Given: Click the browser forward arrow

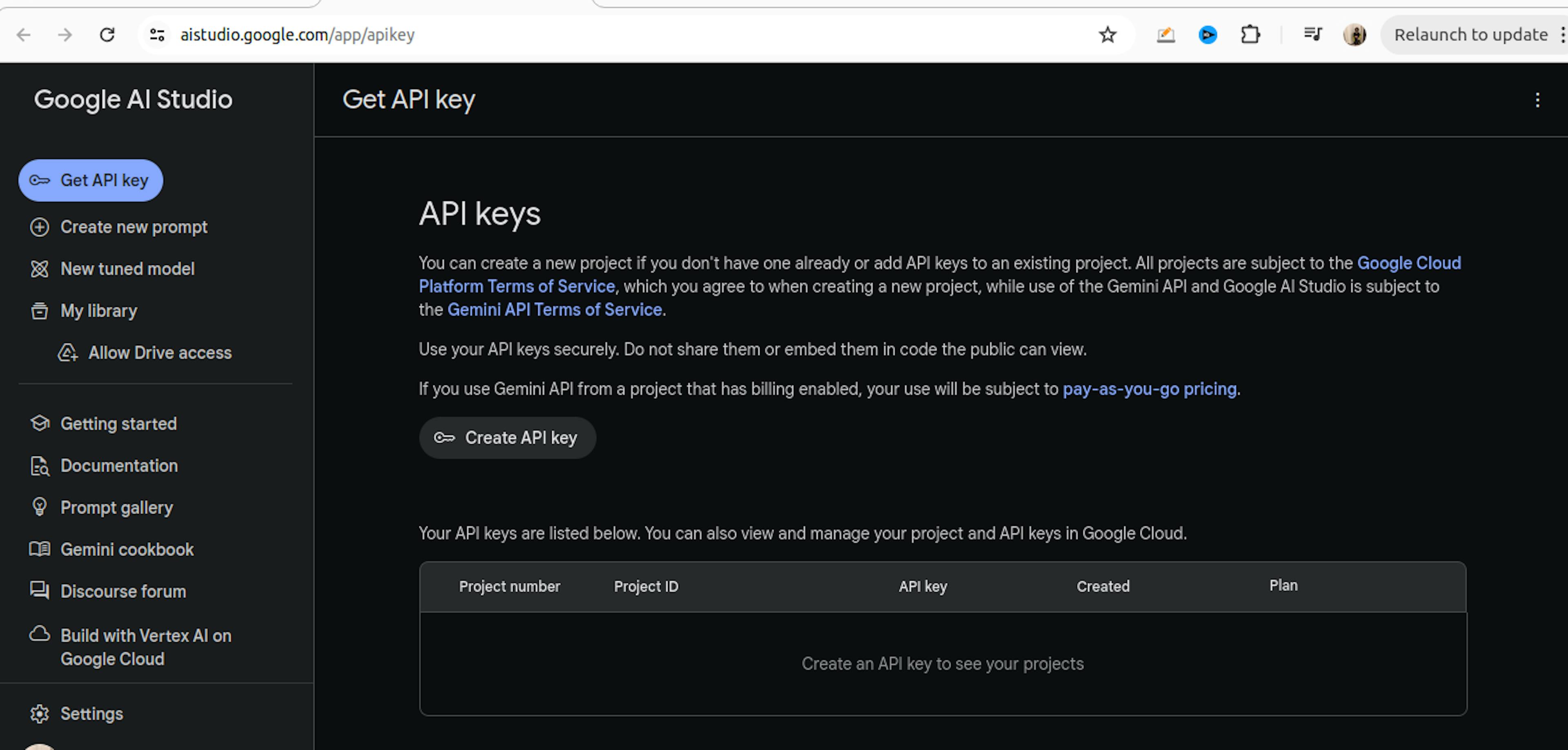Looking at the screenshot, I should [x=65, y=35].
